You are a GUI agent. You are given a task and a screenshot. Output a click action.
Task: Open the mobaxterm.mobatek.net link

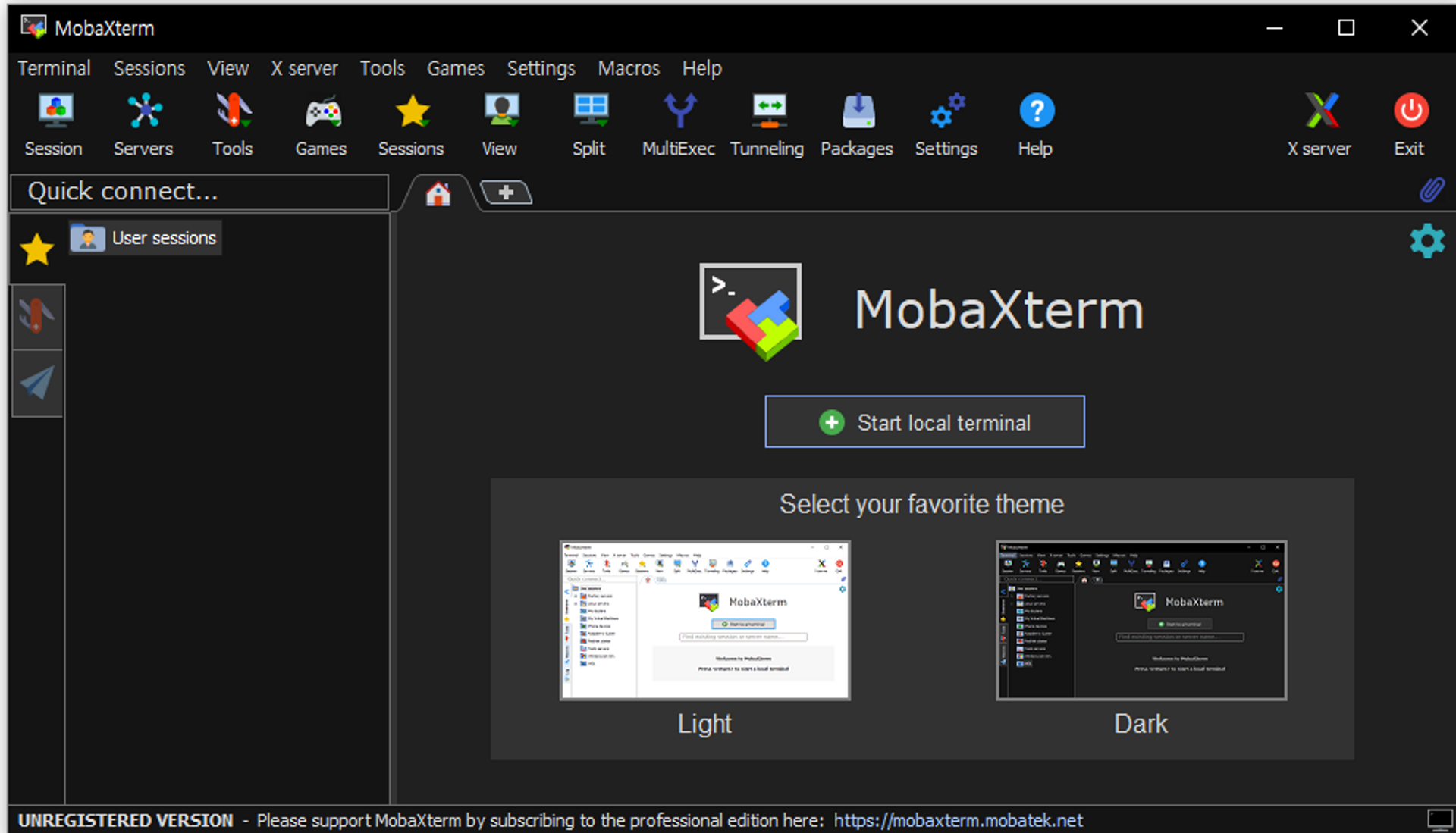pos(958,820)
